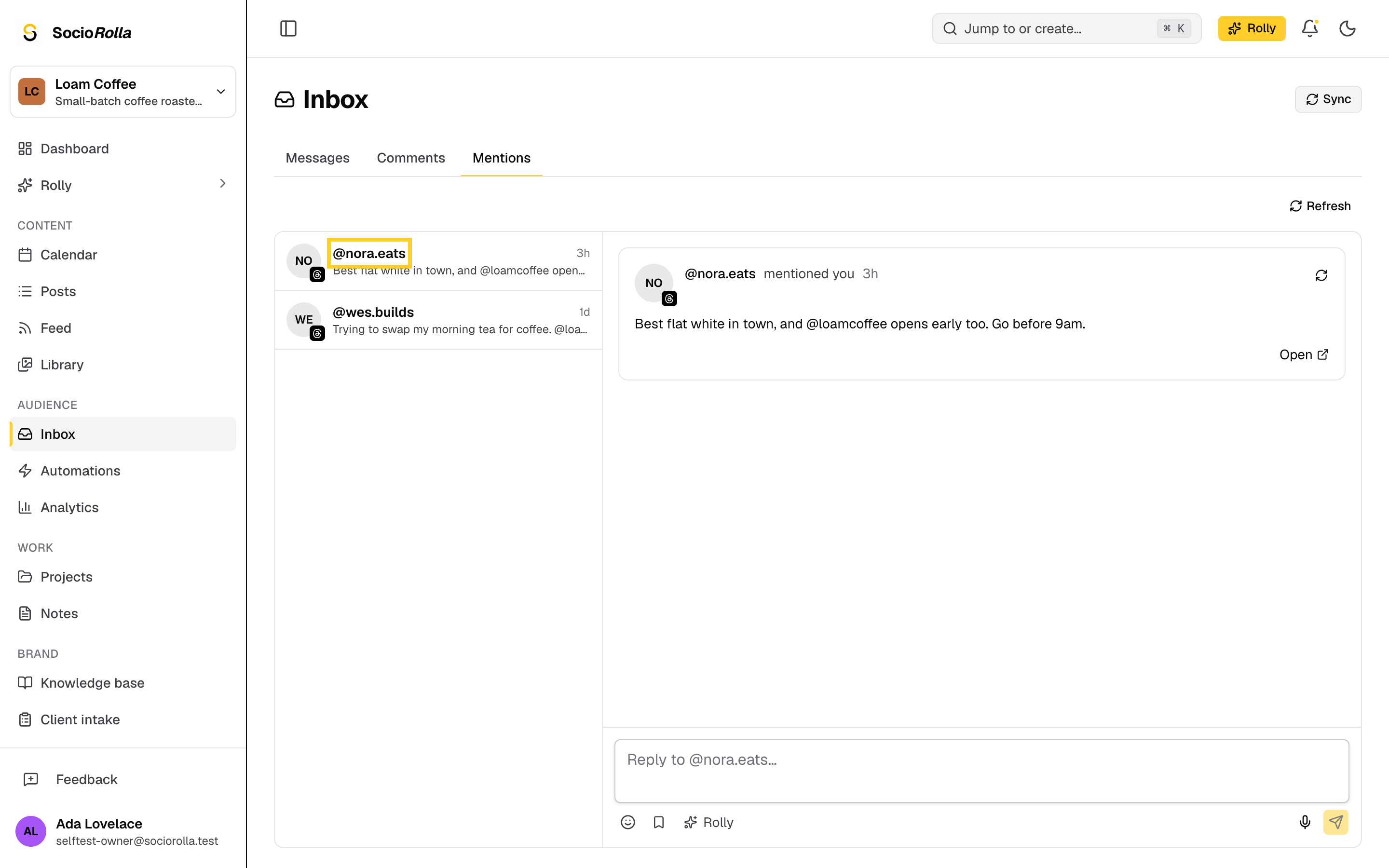Image resolution: width=1389 pixels, height=868 pixels.
Task: Open the mention externally via Open link
Action: click(x=1304, y=355)
